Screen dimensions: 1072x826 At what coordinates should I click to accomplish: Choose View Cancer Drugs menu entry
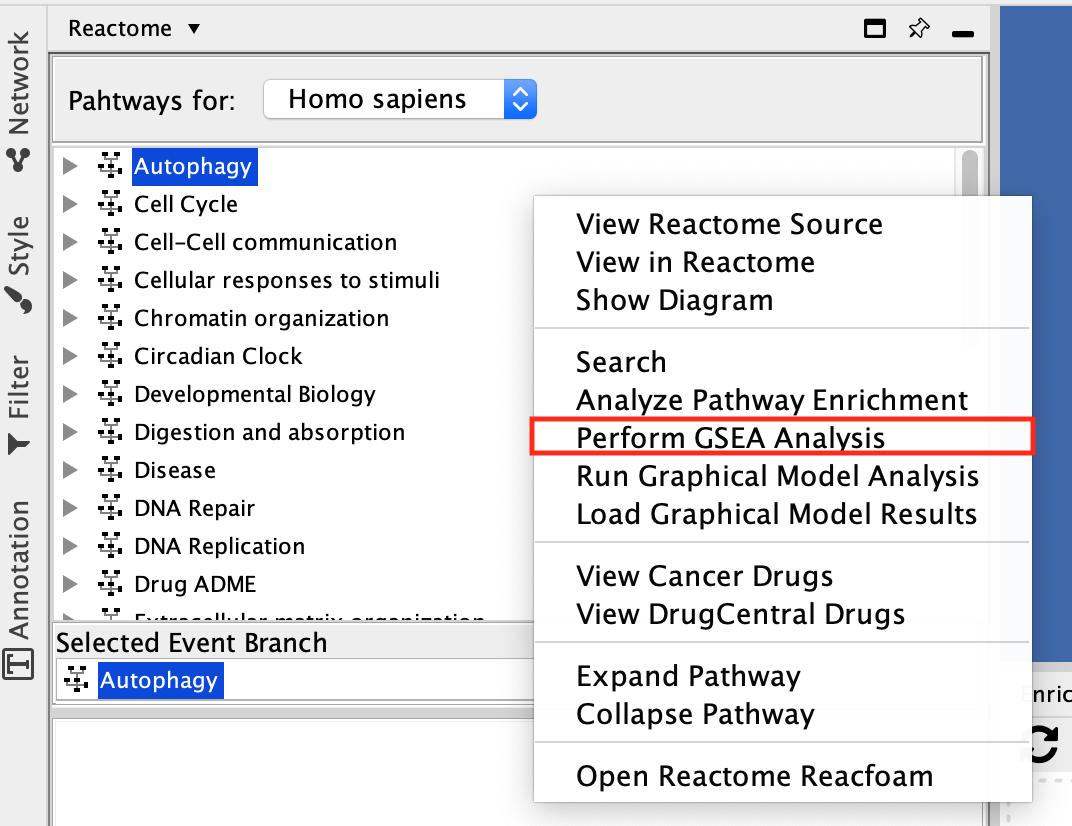704,576
